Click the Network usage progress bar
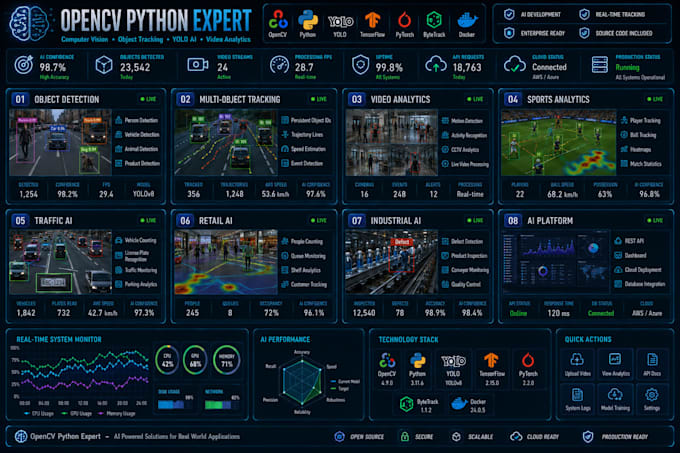 pyautogui.click(x=222, y=405)
